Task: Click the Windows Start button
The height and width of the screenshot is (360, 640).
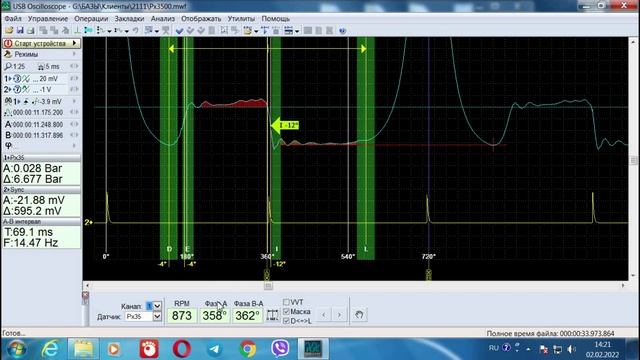Action: coord(16,349)
